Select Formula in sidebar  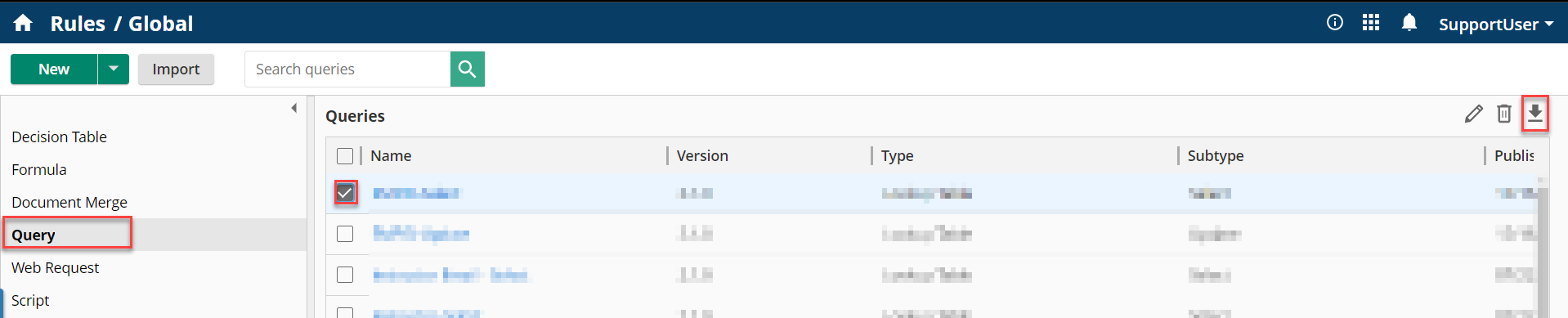click(39, 169)
